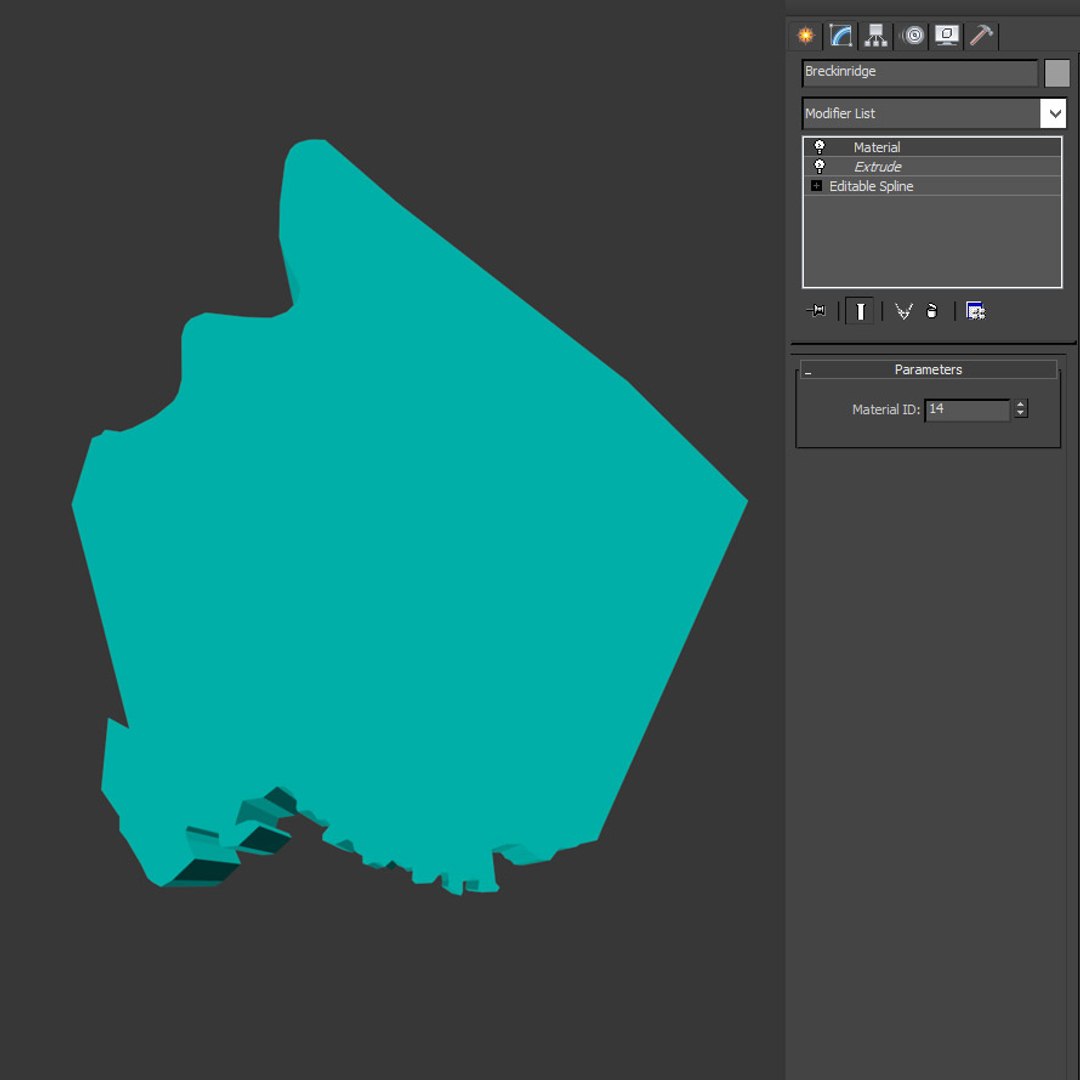Remove modifier from the stack icon
The width and height of the screenshot is (1080, 1080).
[932, 311]
